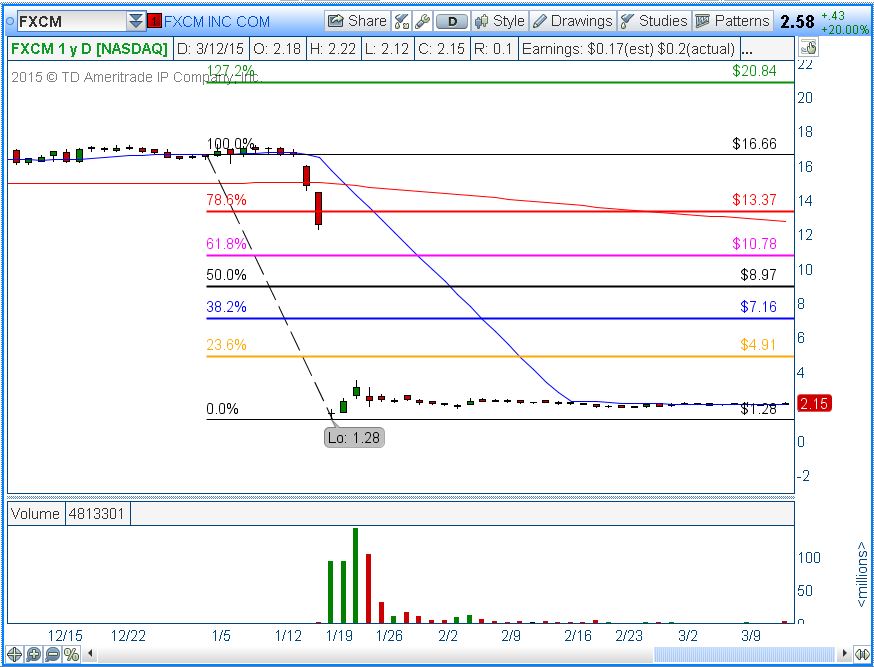Click the chart mode icon below Patterns
874x667 pixels.
click(x=810, y=47)
